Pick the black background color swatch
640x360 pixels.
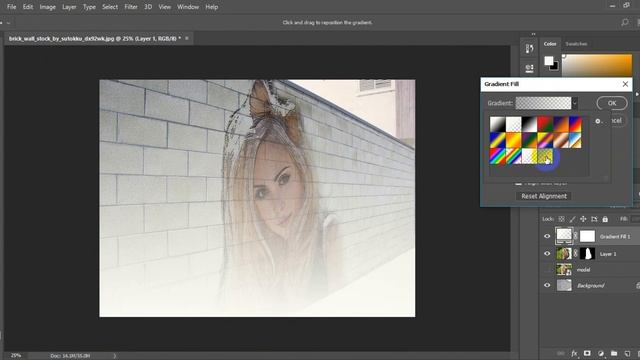(556, 67)
